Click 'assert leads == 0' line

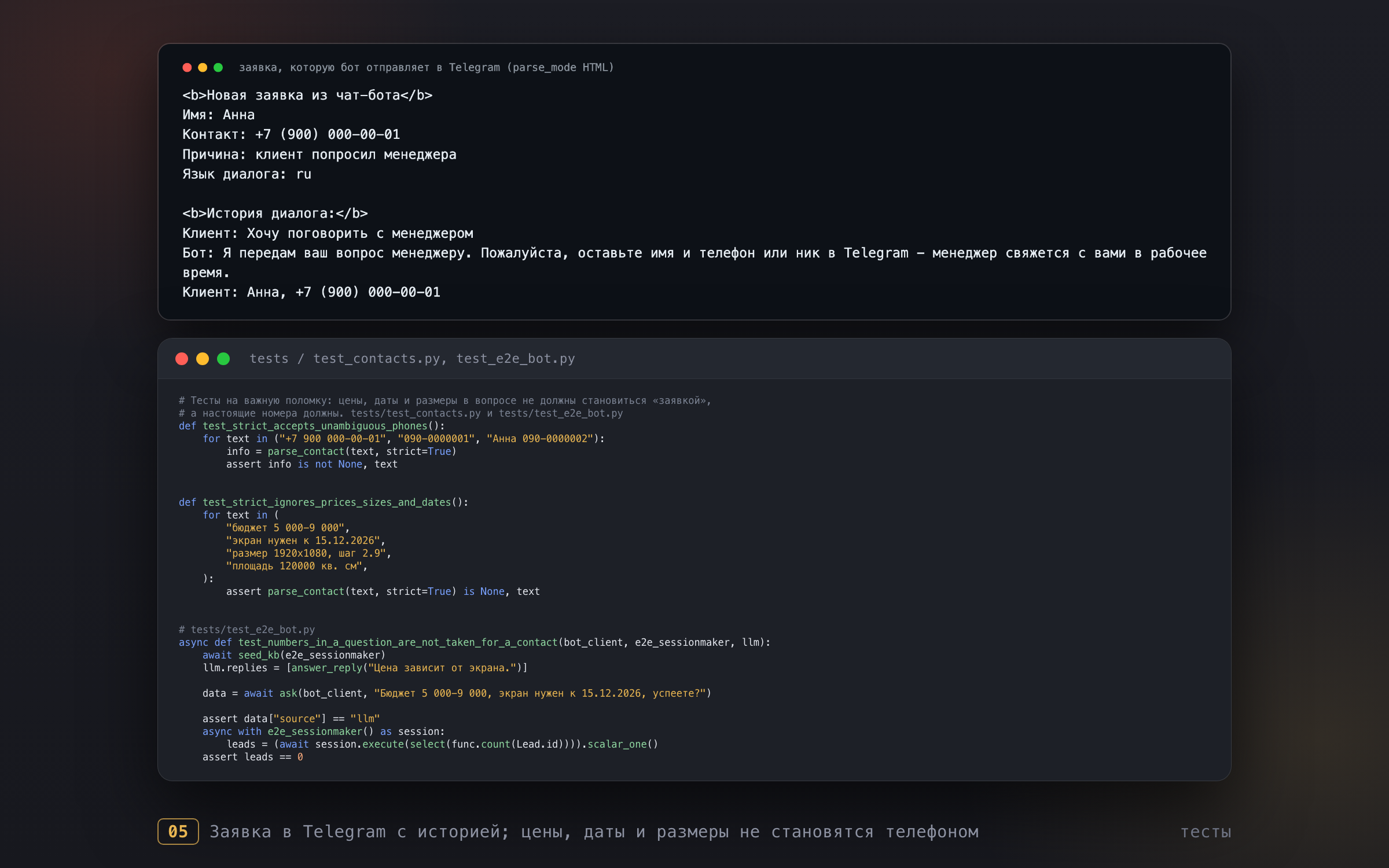(x=253, y=757)
